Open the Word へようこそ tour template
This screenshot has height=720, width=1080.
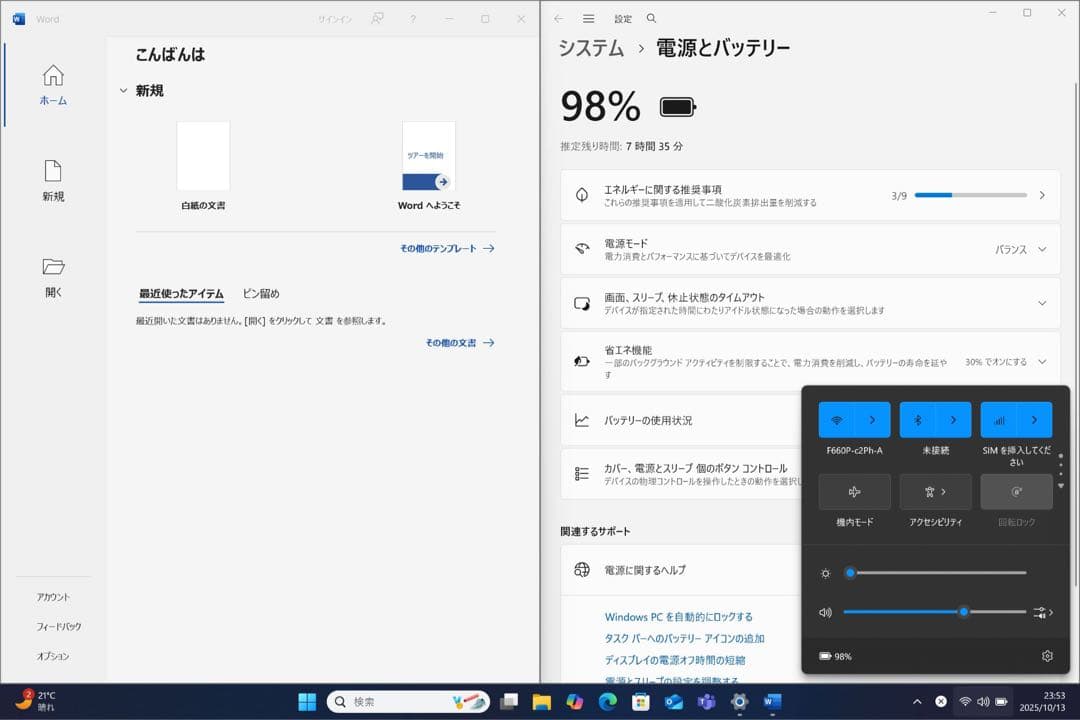coord(428,156)
